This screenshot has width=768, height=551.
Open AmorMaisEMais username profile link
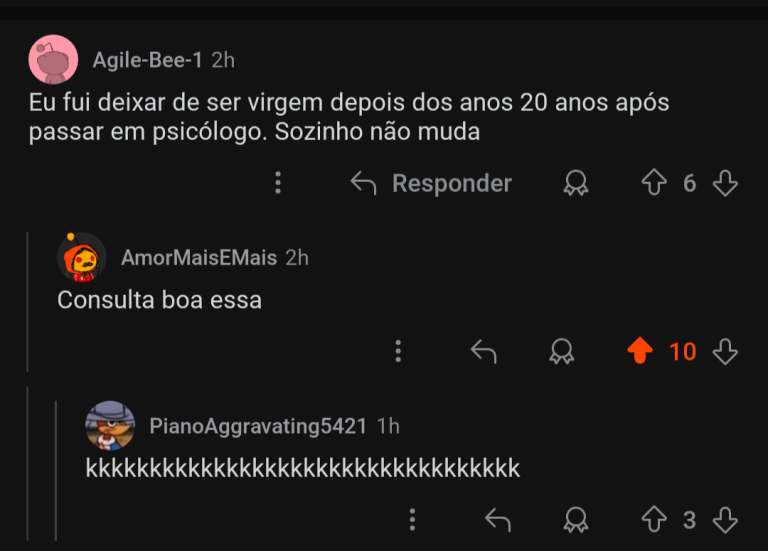point(198,258)
